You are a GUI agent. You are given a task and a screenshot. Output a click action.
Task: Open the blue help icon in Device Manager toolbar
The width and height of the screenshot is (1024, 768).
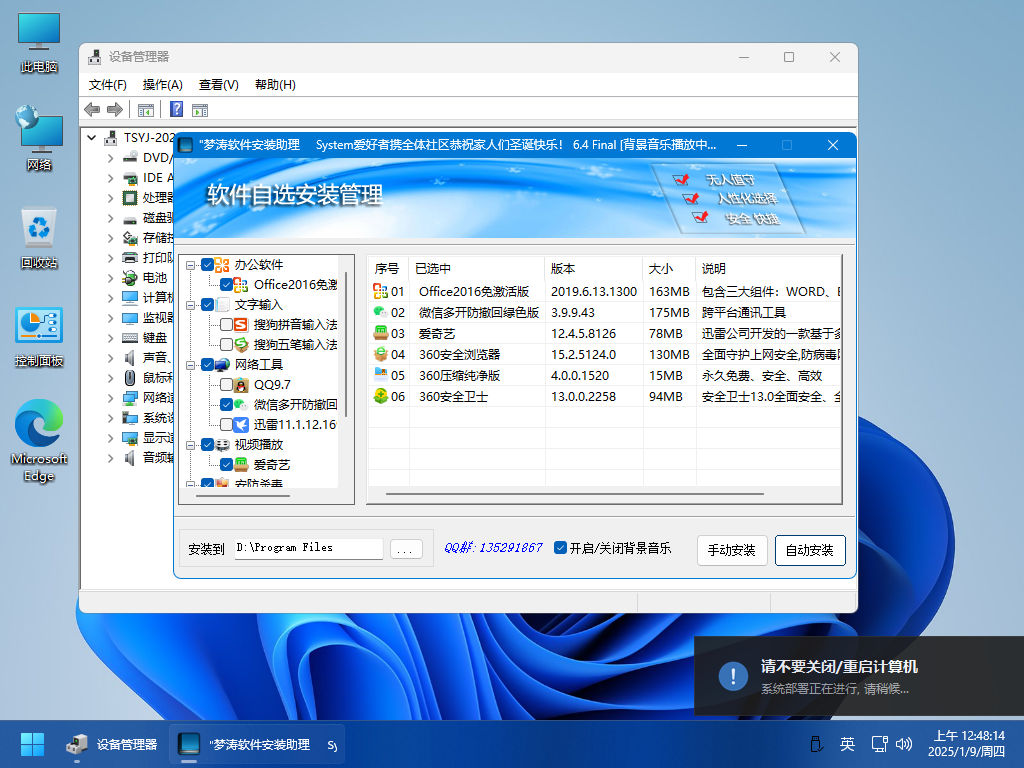[176, 109]
